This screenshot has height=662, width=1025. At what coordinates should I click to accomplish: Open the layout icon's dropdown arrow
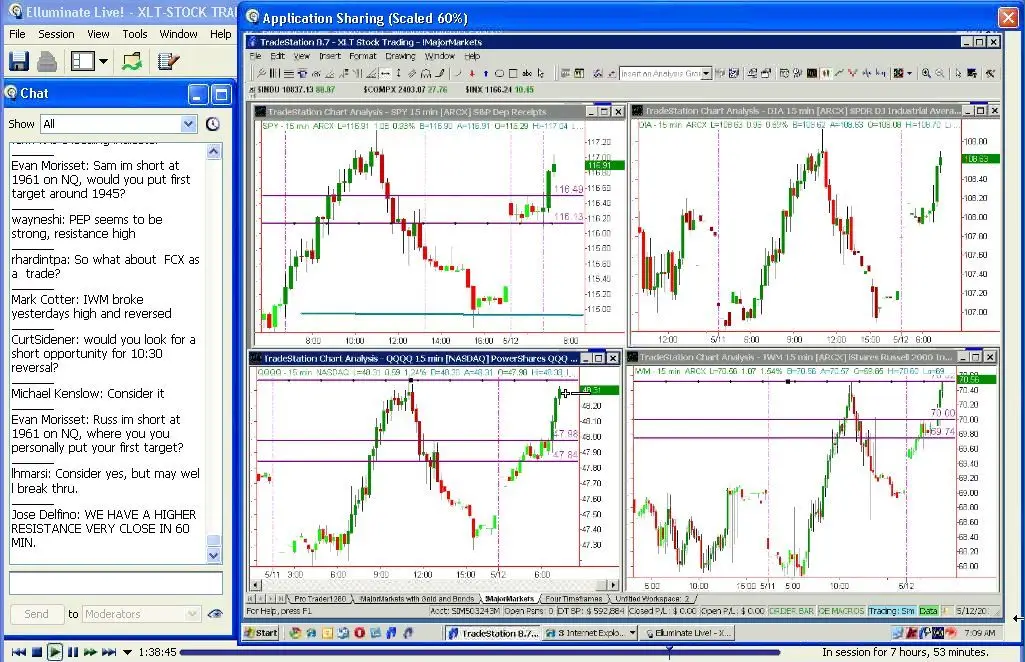103,62
